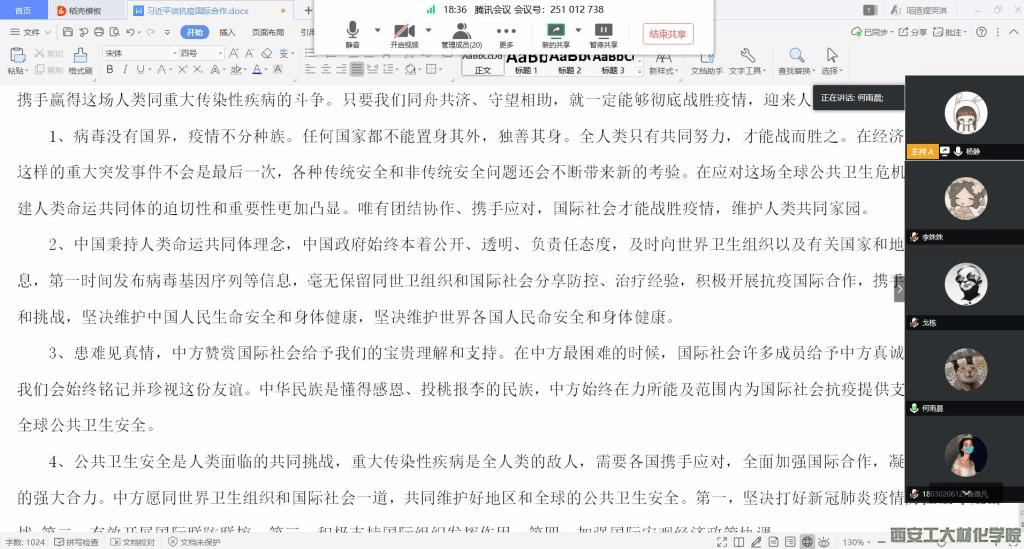Pause the screen share with 暂停共享
Image resolution: width=1024 pixels, height=549 pixels.
603,35
